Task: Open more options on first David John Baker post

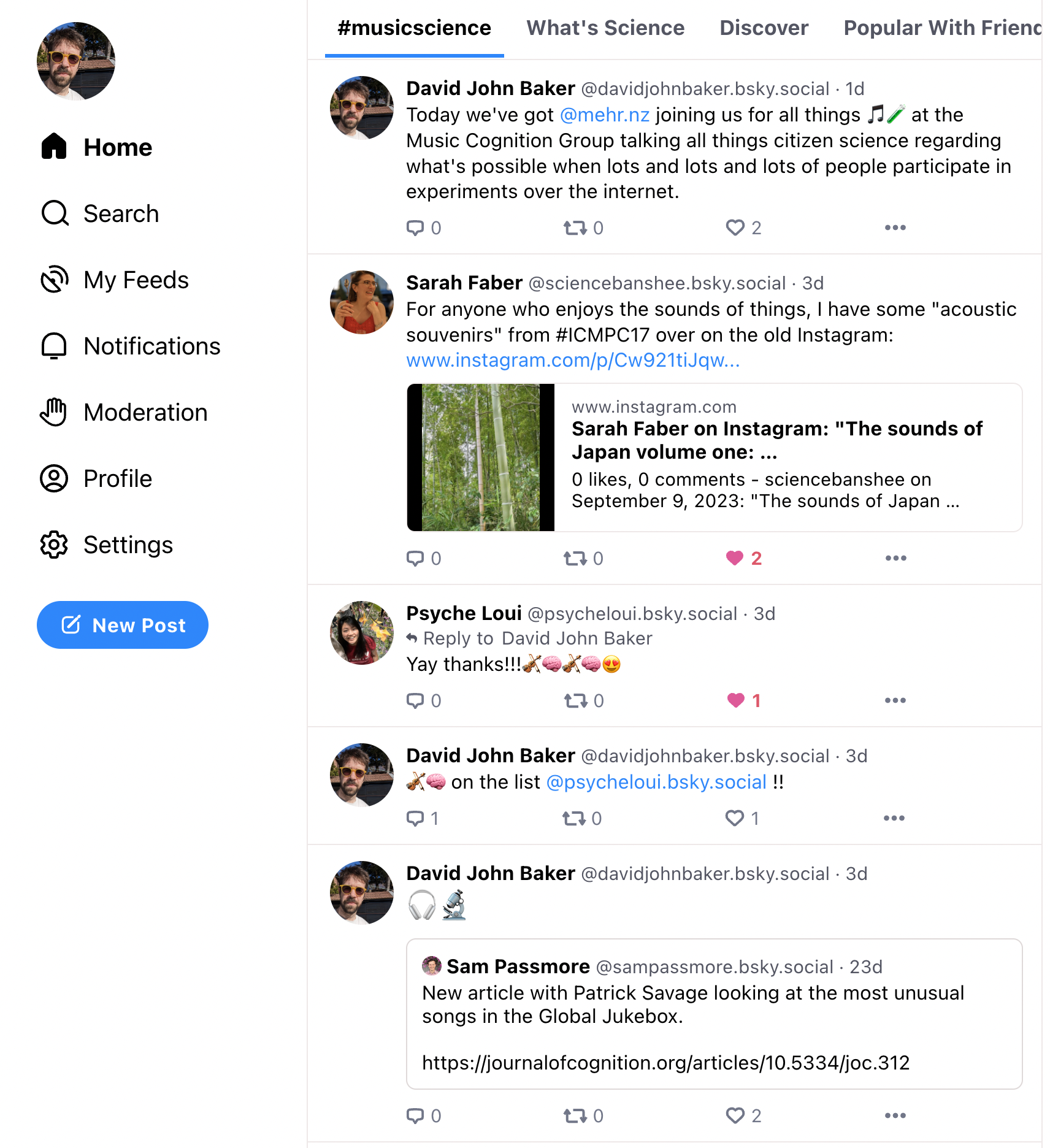Action: [895, 228]
